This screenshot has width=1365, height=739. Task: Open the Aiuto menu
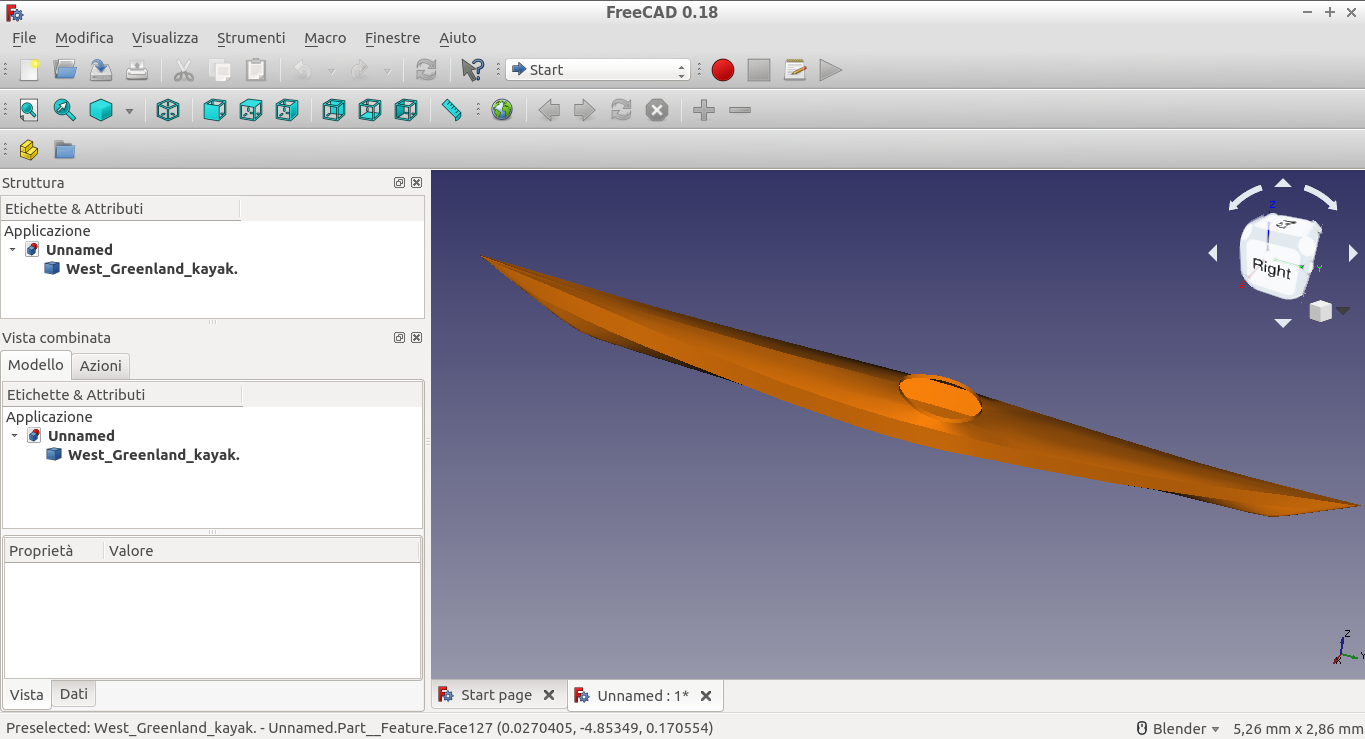click(458, 38)
